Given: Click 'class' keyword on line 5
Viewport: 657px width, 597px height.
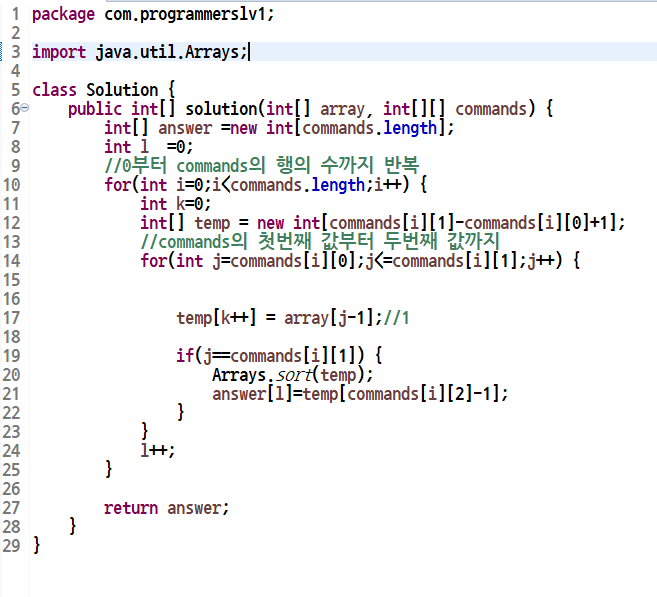Looking at the screenshot, I should point(54,90).
